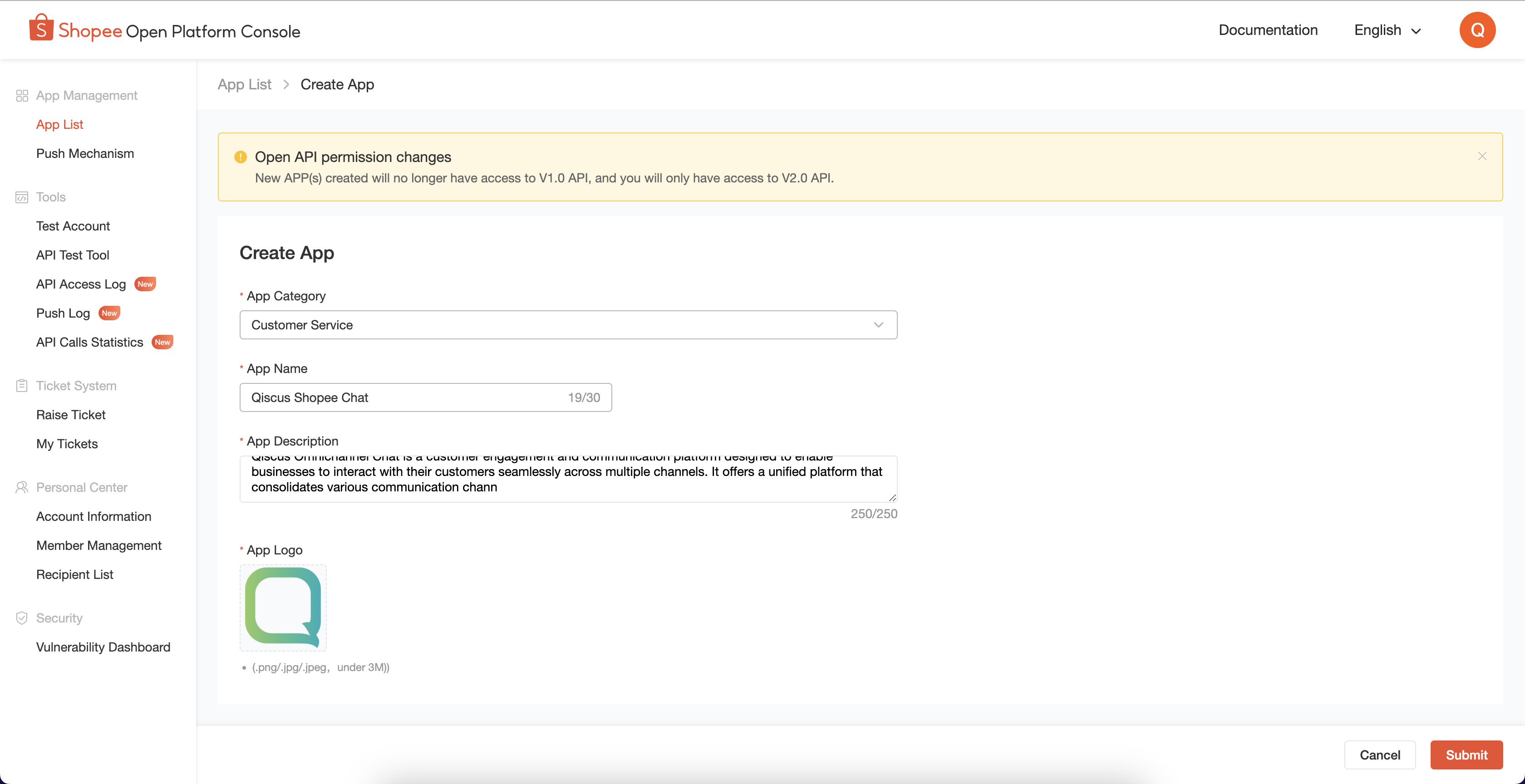Click the Personal Center user icon
This screenshot has width=1525, height=784.
click(x=22, y=488)
